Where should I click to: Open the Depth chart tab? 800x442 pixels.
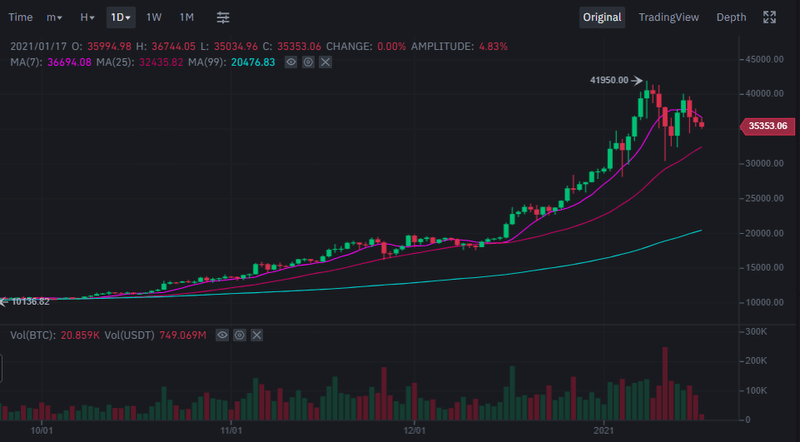pyautogui.click(x=731, y=17)
